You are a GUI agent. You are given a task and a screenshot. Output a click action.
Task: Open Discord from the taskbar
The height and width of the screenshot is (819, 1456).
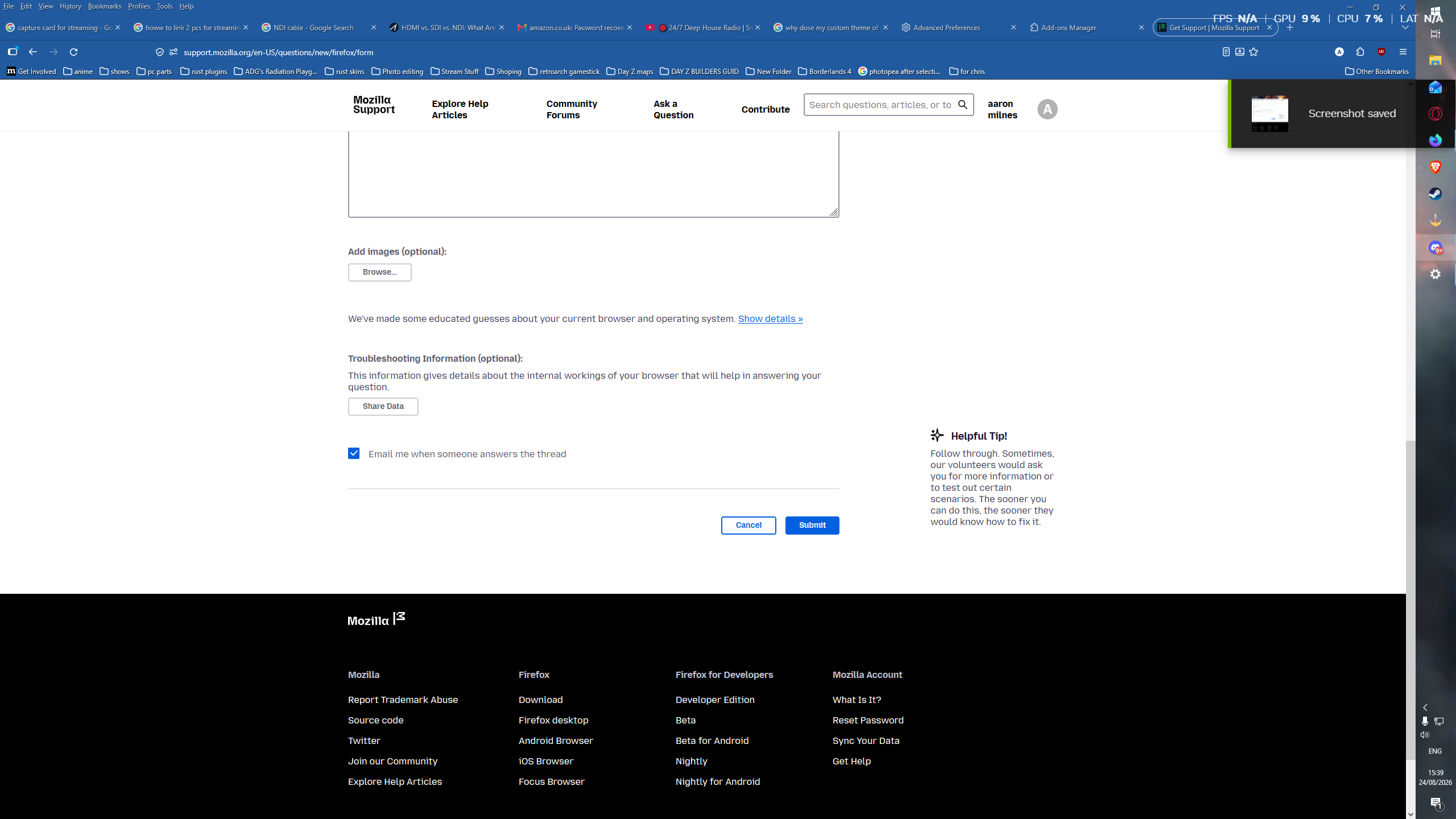pyautogui.click(x=1435, y=247)
